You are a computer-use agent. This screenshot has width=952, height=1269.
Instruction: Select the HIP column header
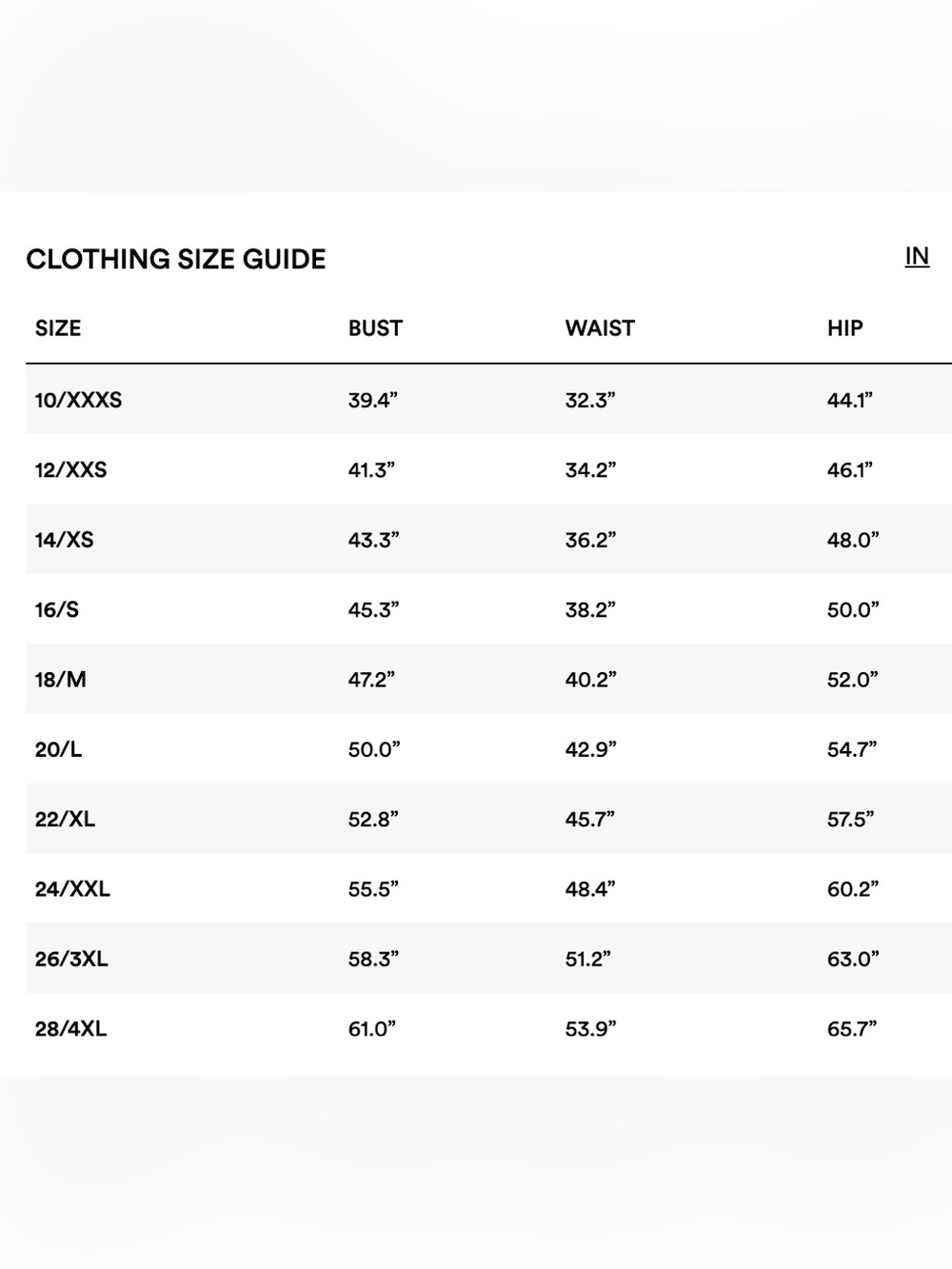[x=844, y=328]
